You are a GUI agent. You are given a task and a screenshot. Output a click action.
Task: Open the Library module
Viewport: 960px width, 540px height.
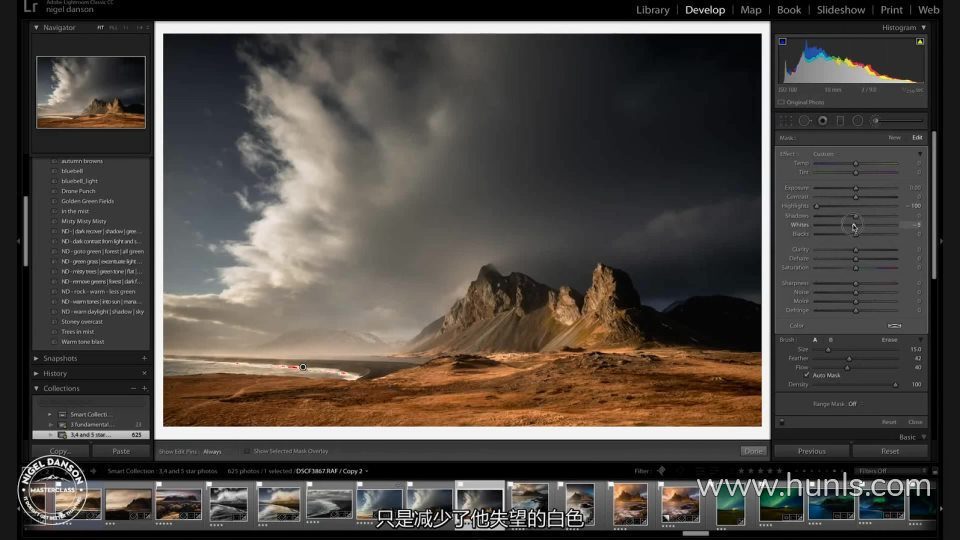pos(653,10)
